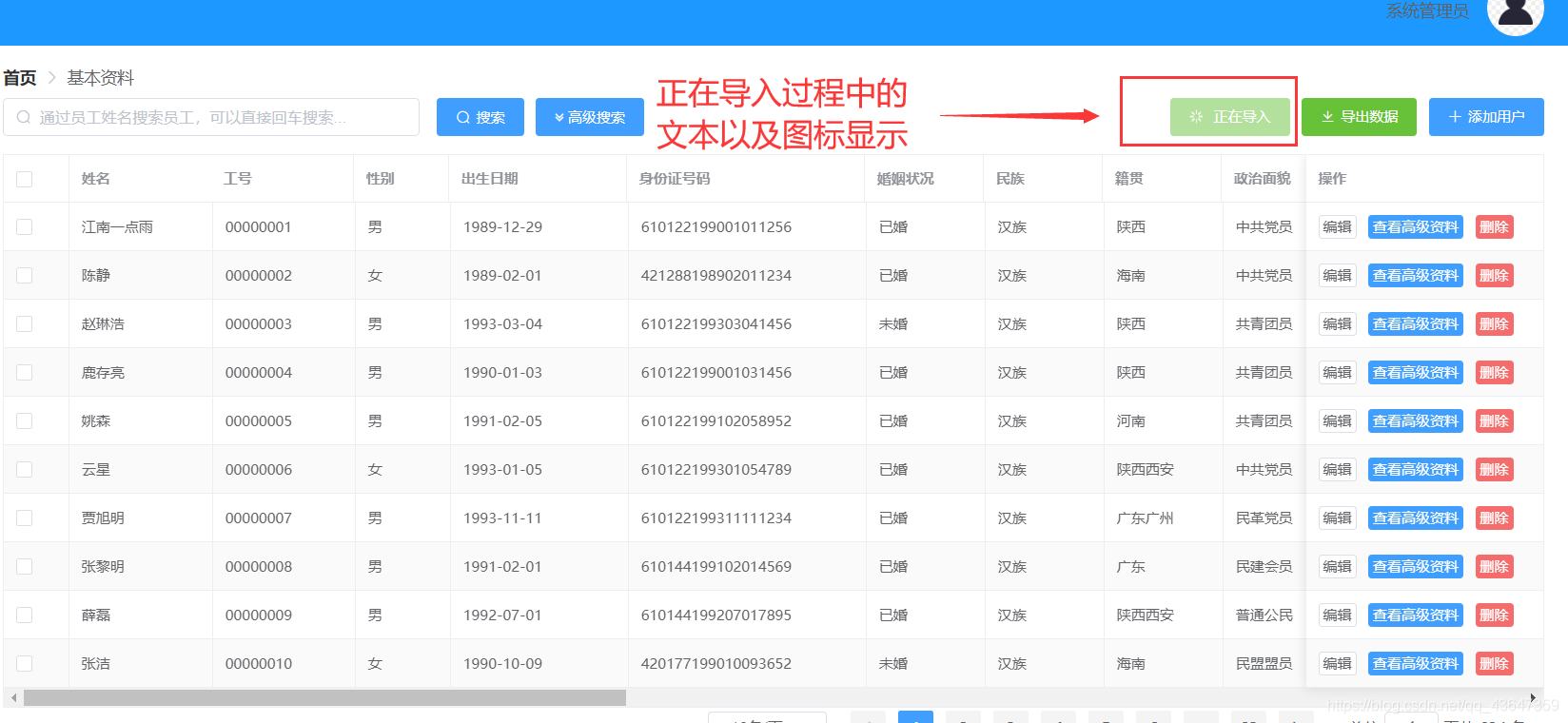
Task: Check the row for 贾旭明
Action: click(x=25, y=518)
